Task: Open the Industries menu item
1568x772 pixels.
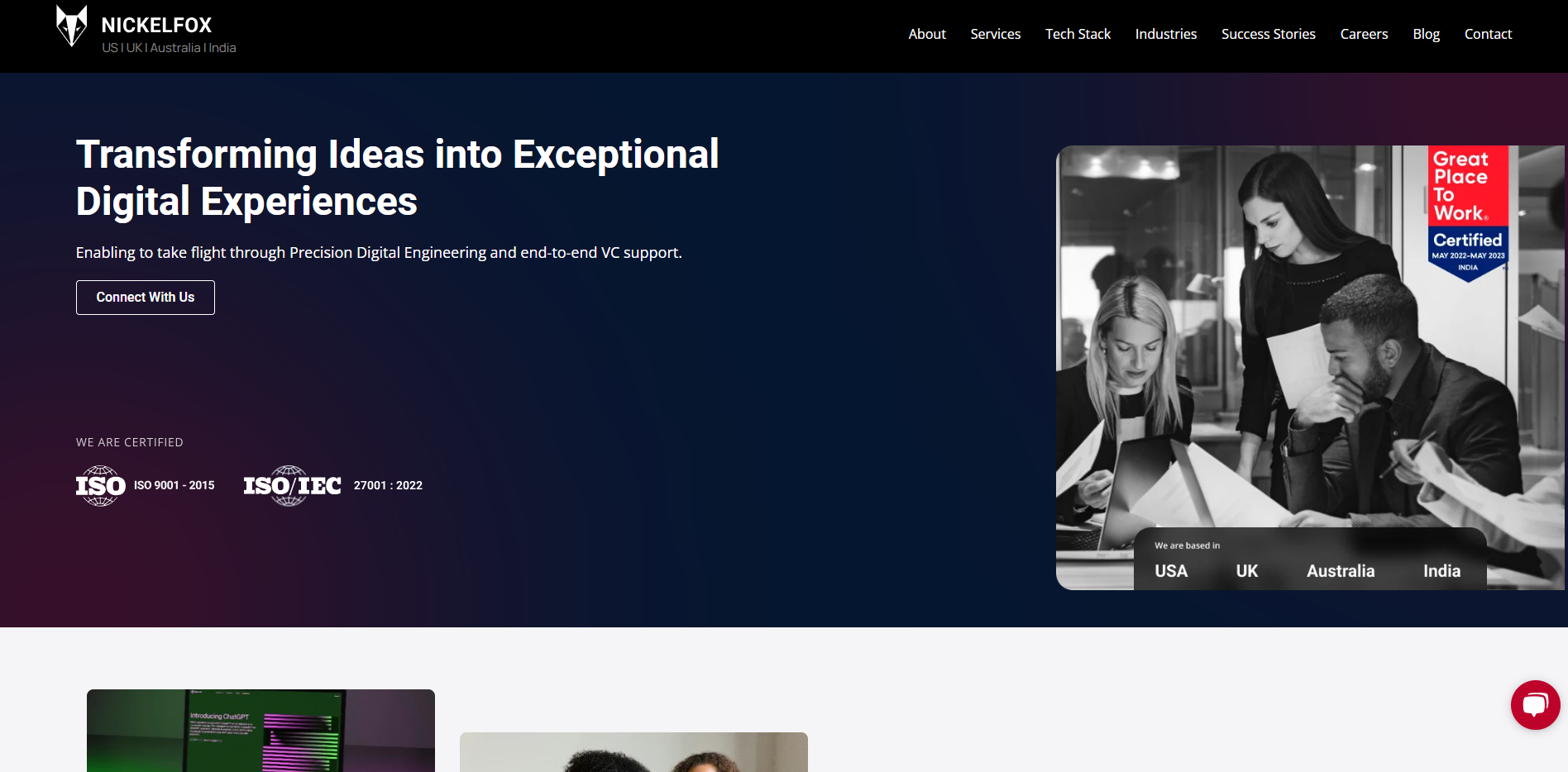Action: point(1165,34)
